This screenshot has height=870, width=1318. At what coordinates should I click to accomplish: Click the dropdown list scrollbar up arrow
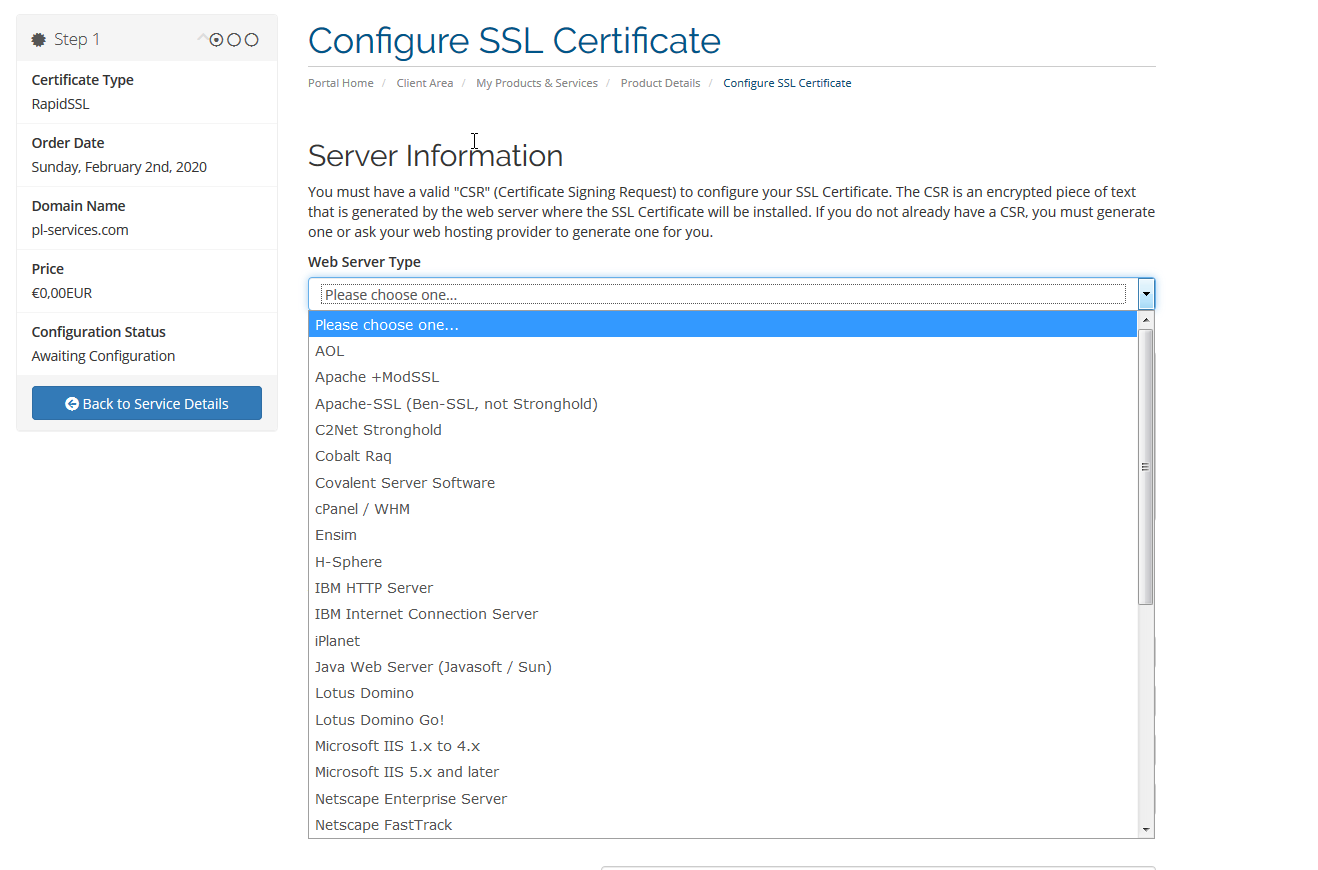coord(1146,319)
